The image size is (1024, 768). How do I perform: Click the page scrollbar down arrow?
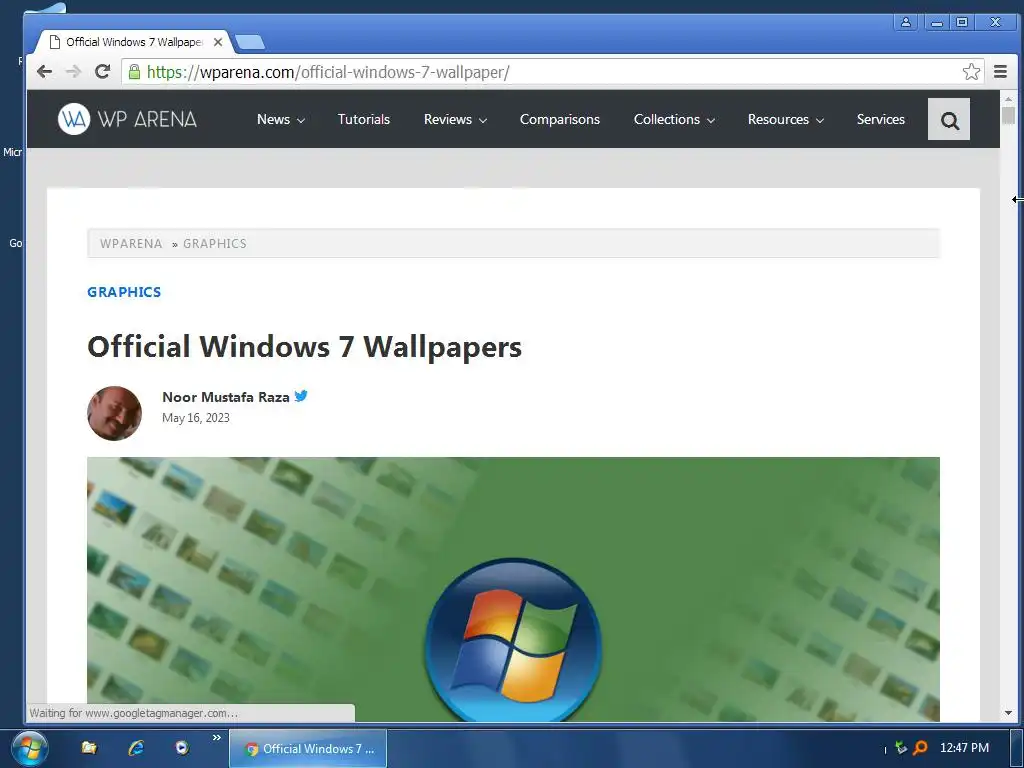(x=1008, y=713)
